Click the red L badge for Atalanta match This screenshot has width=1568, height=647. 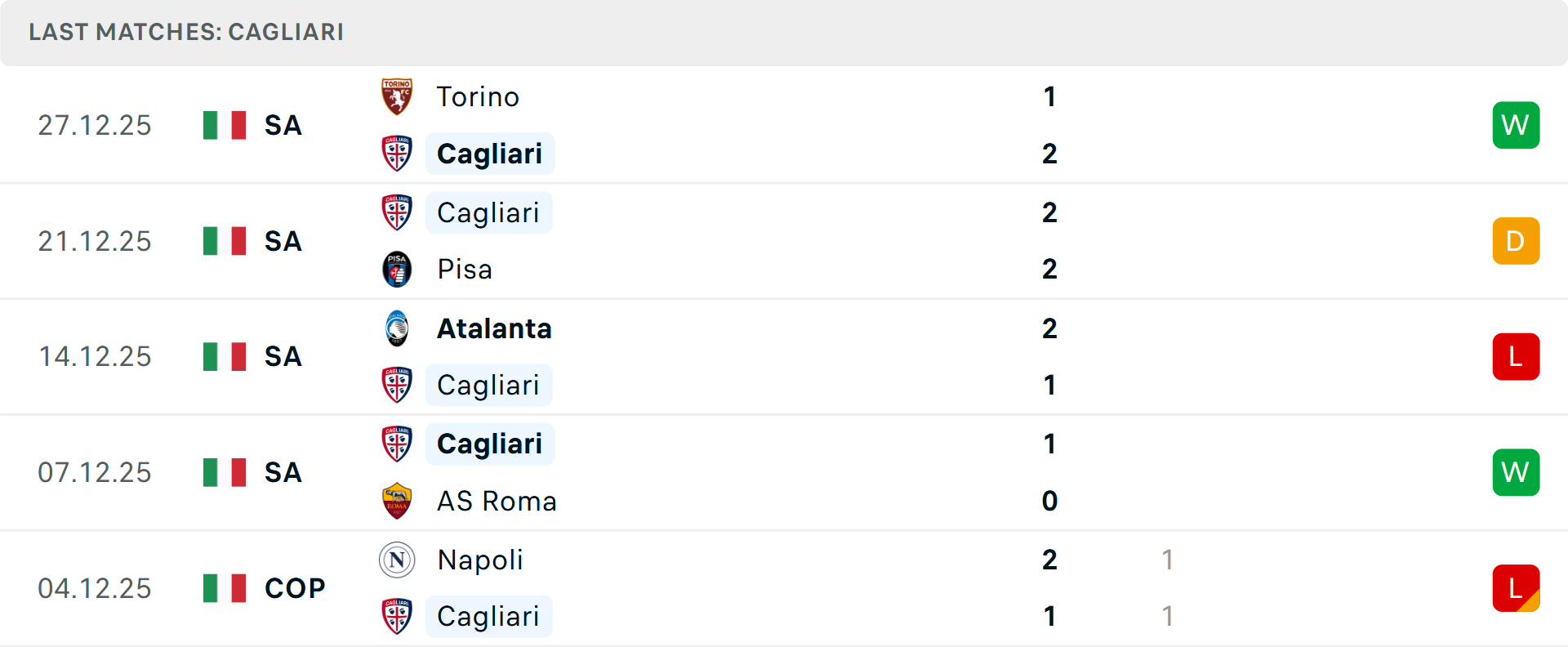tap(1516, 357)
